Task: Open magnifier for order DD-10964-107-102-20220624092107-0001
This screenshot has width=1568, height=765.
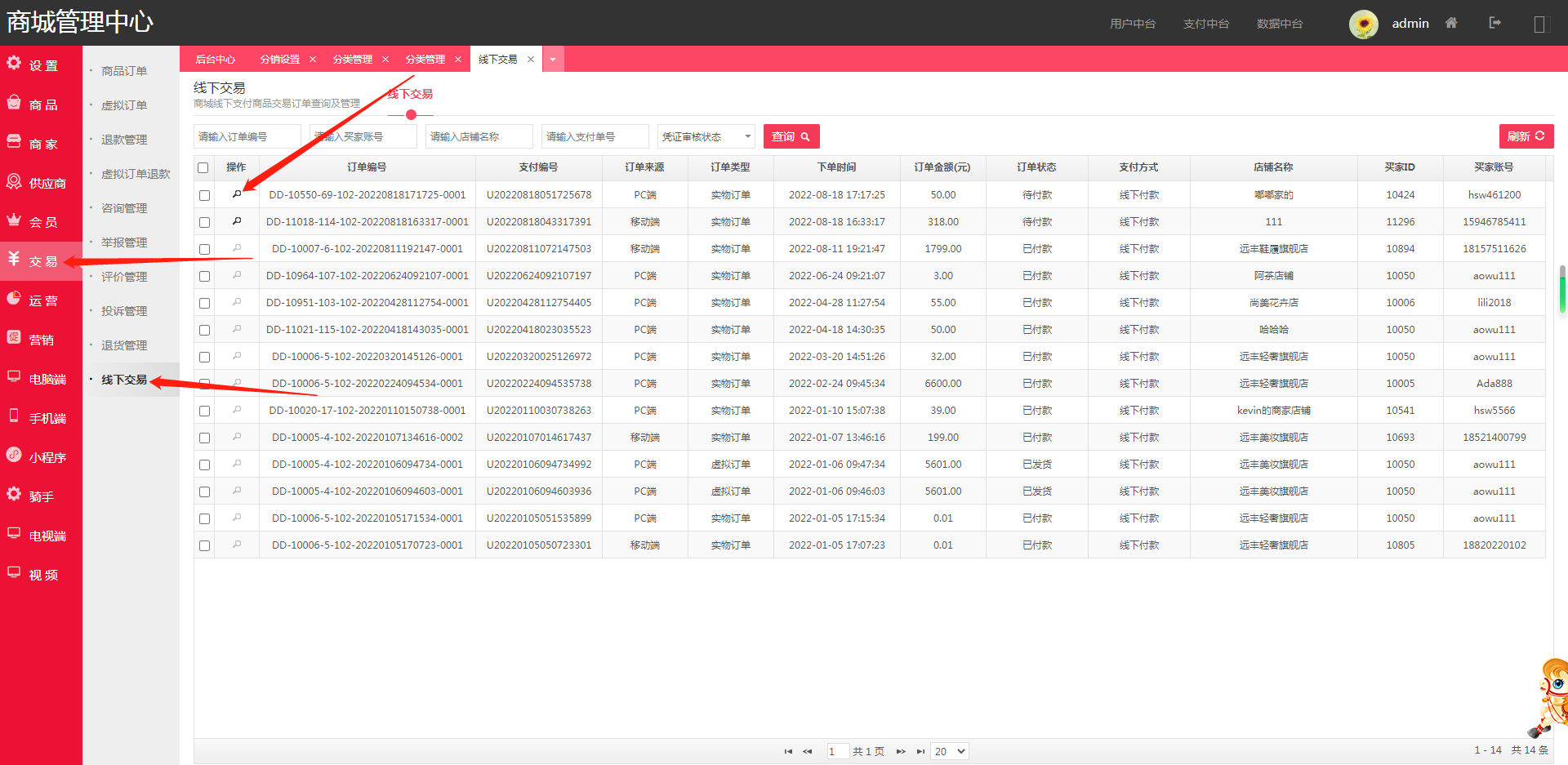Action: point(237,275)
